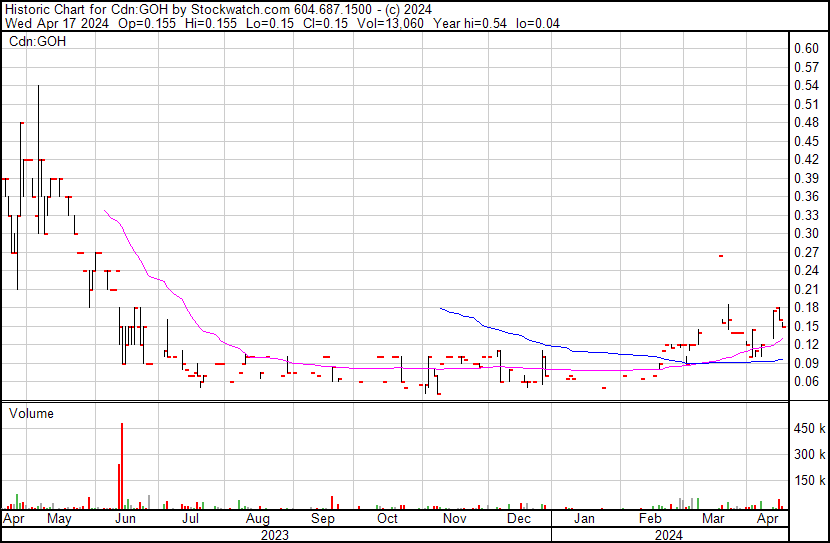Click the isolated red marker near 0.27 in March
Viewport: 830px width, 543px height.
pos(720,256)
